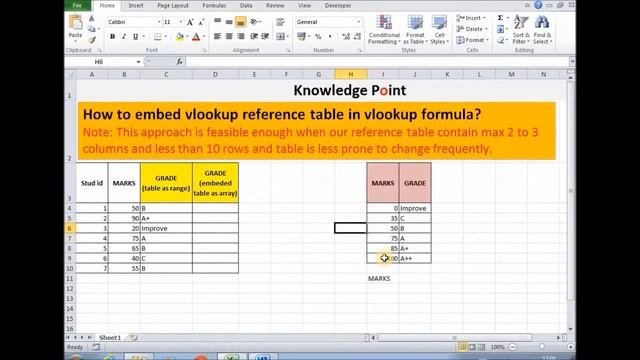This screenshot has width=640, height=360.
Task: Switch to the Review tab
Action: pos(275,6)
